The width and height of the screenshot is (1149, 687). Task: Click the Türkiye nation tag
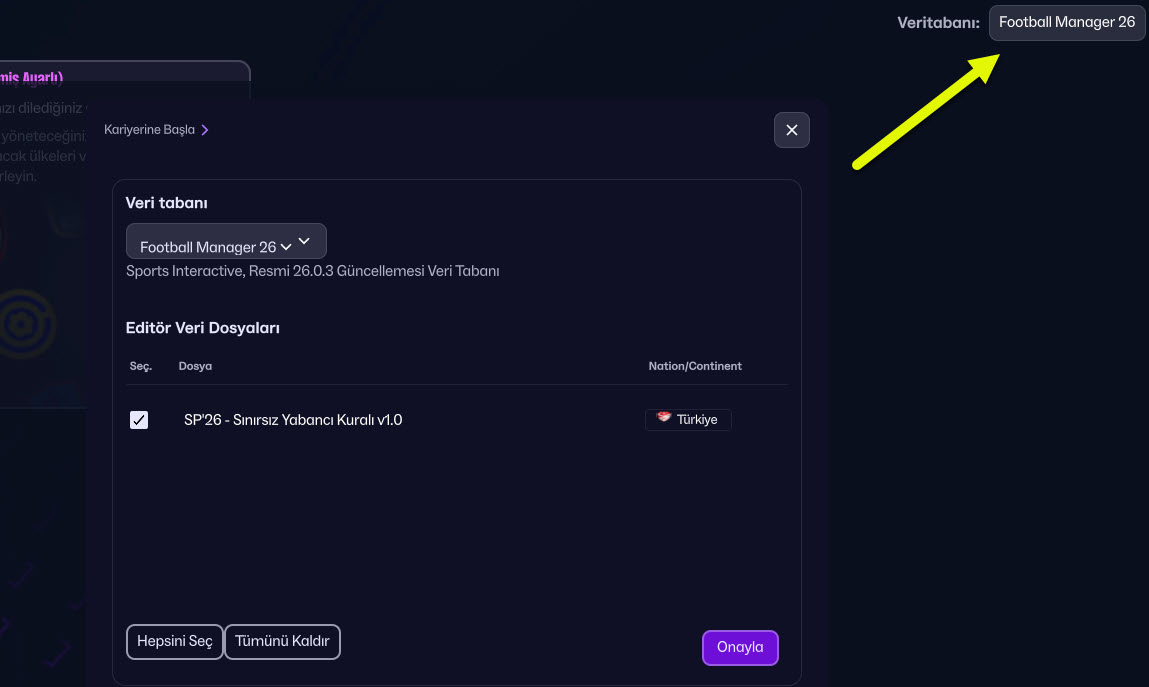click(x=688, y=420)
